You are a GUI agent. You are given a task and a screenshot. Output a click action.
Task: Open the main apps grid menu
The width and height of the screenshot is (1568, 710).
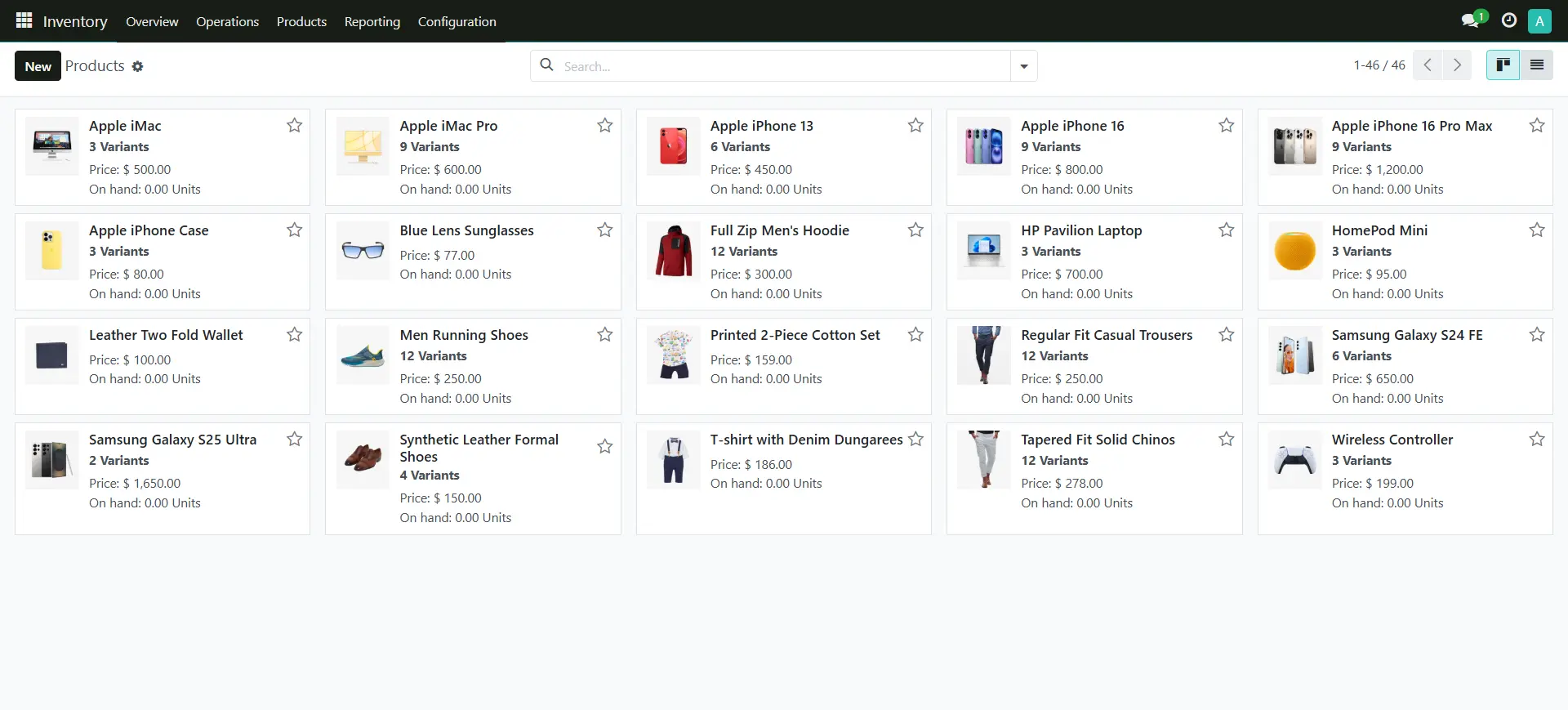tap(24, 20)
